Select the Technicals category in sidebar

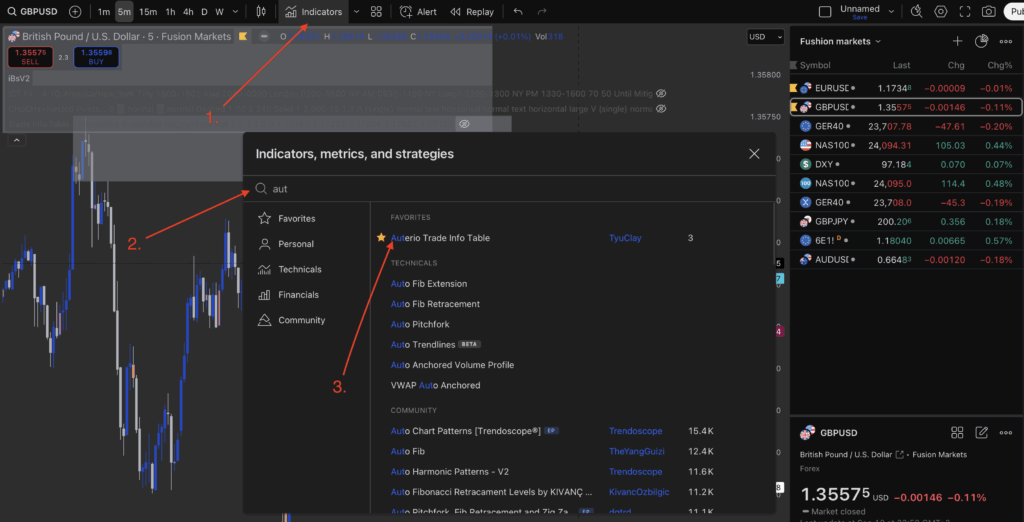coord(299,269)
